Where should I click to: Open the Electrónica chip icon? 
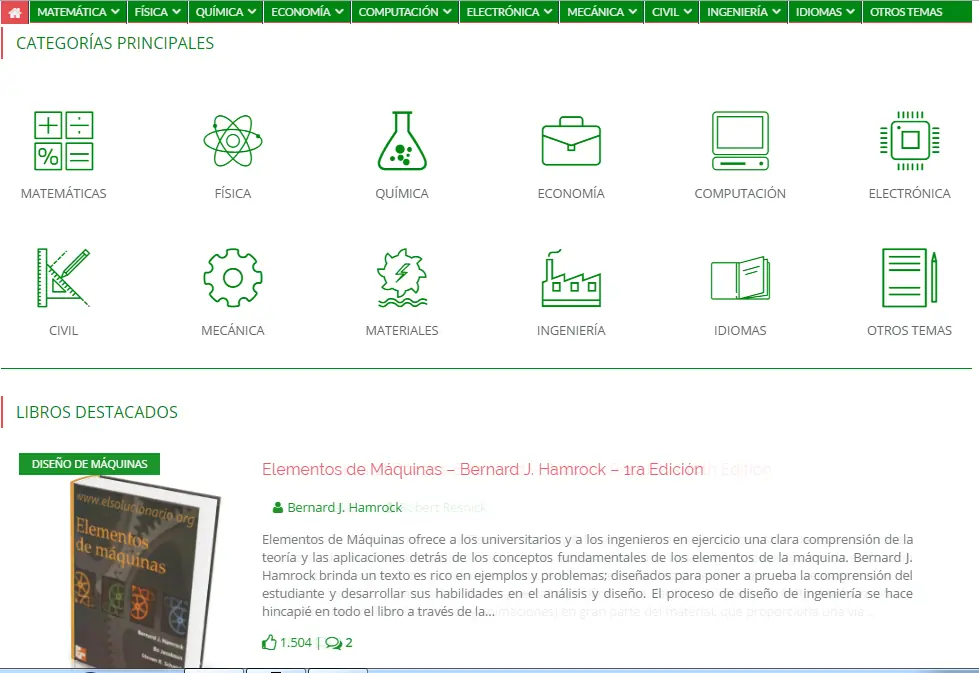[x=910, y=140]
